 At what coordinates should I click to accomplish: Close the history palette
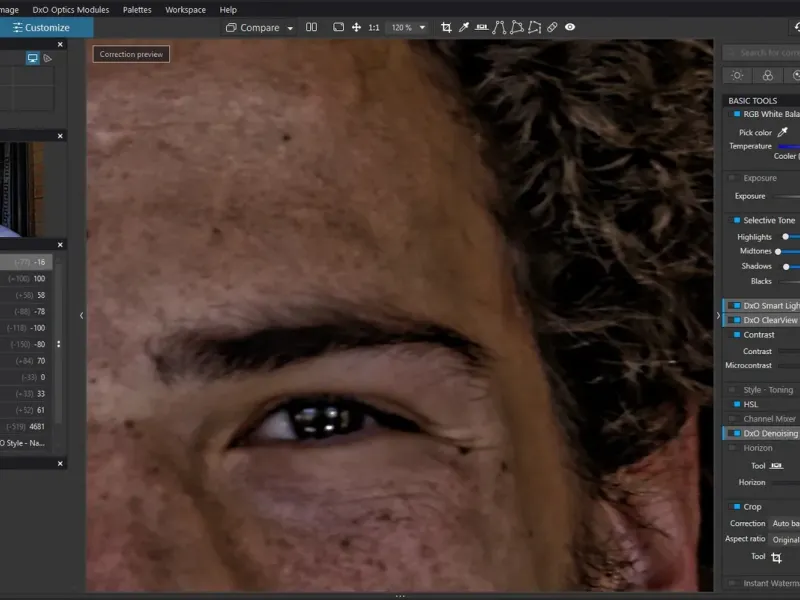click(x=60, y=245)
